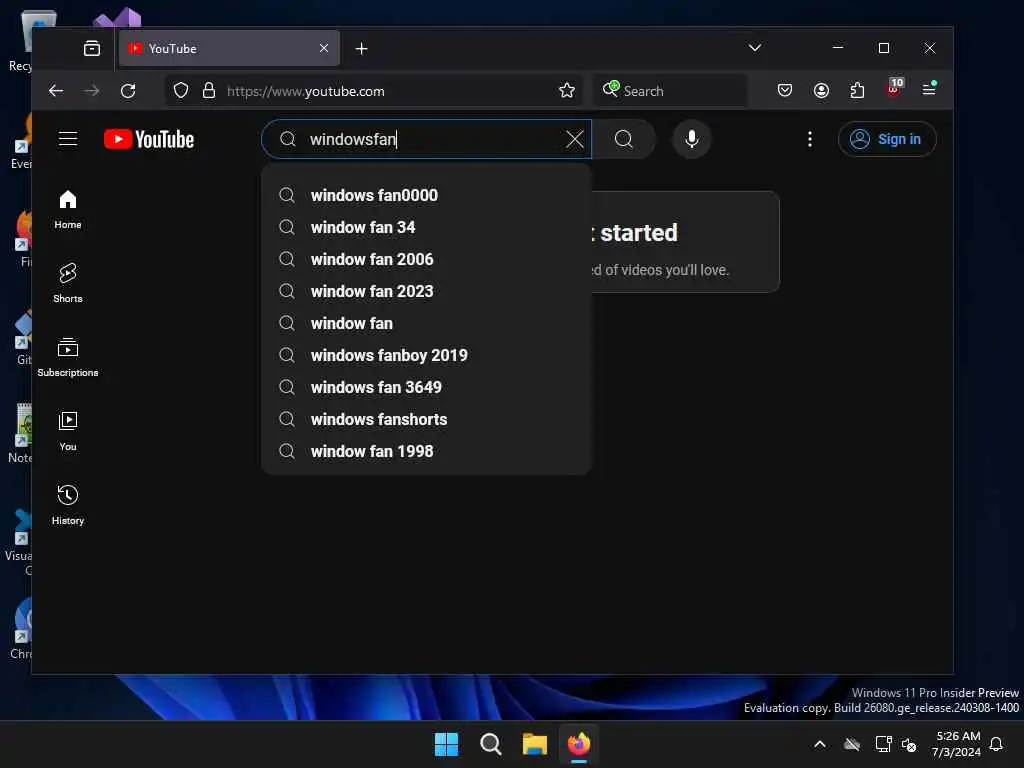Screen dimensions: 1024x768
Task: Click the YouTube search magnifier button
Action: [x=624, y=139]
